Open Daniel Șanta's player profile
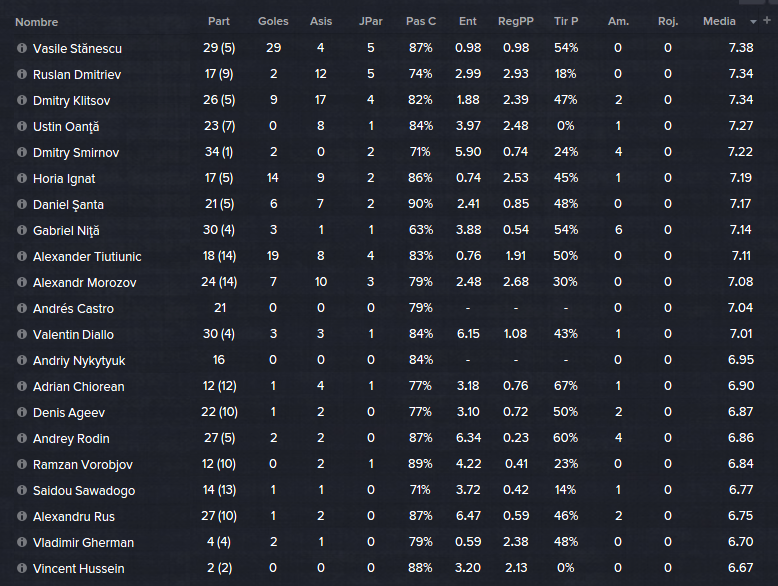 click(68, 204)
